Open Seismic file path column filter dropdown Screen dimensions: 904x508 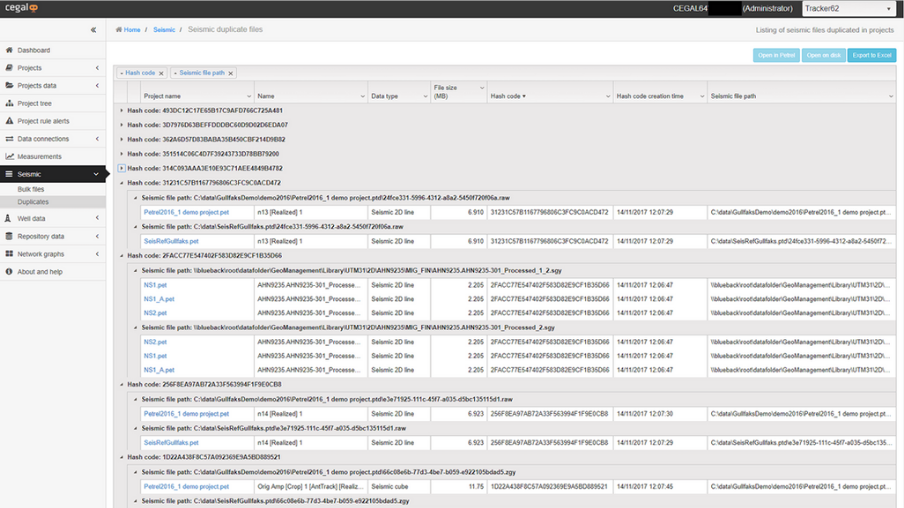point(891,96)
